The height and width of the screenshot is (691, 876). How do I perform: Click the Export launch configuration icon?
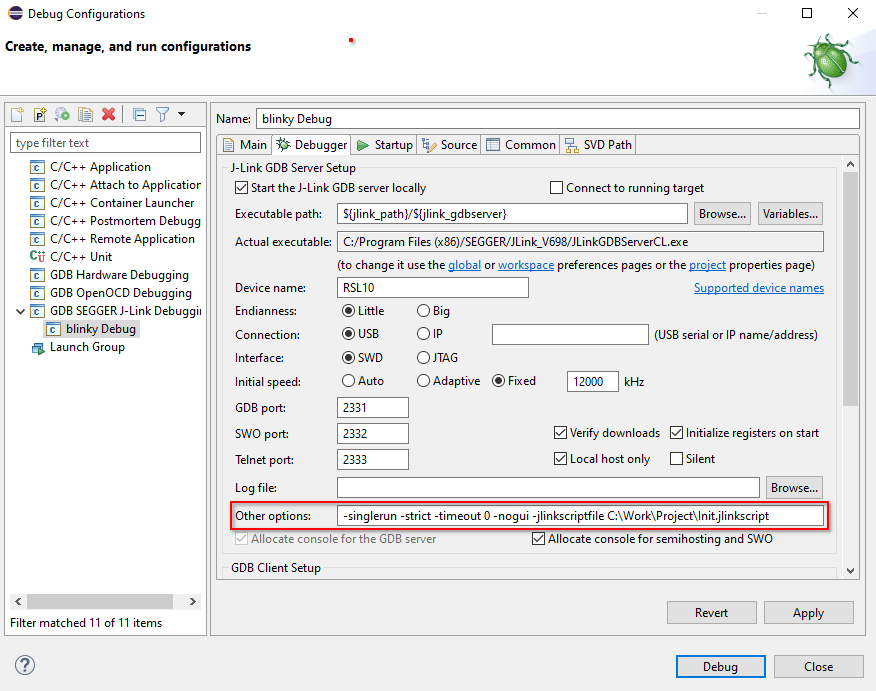pyautogui.click(x=62, y=115)
